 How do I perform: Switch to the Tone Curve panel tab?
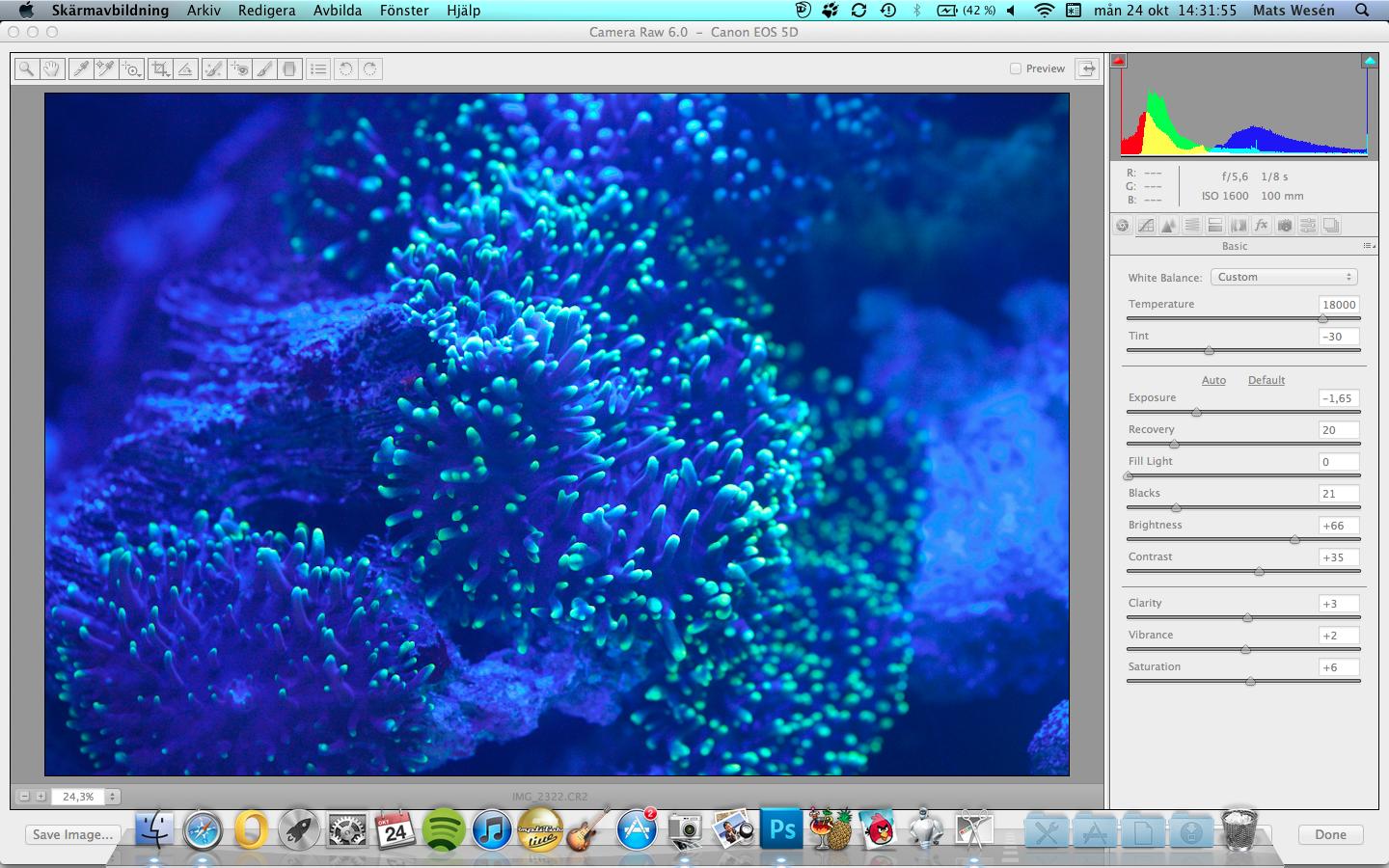[1146, 226]
